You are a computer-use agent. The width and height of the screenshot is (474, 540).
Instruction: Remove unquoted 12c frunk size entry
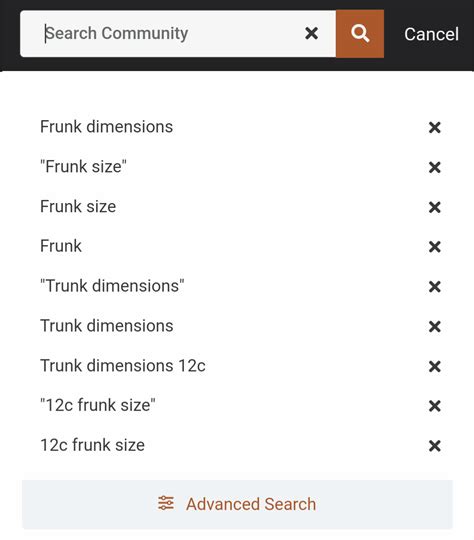435,446
